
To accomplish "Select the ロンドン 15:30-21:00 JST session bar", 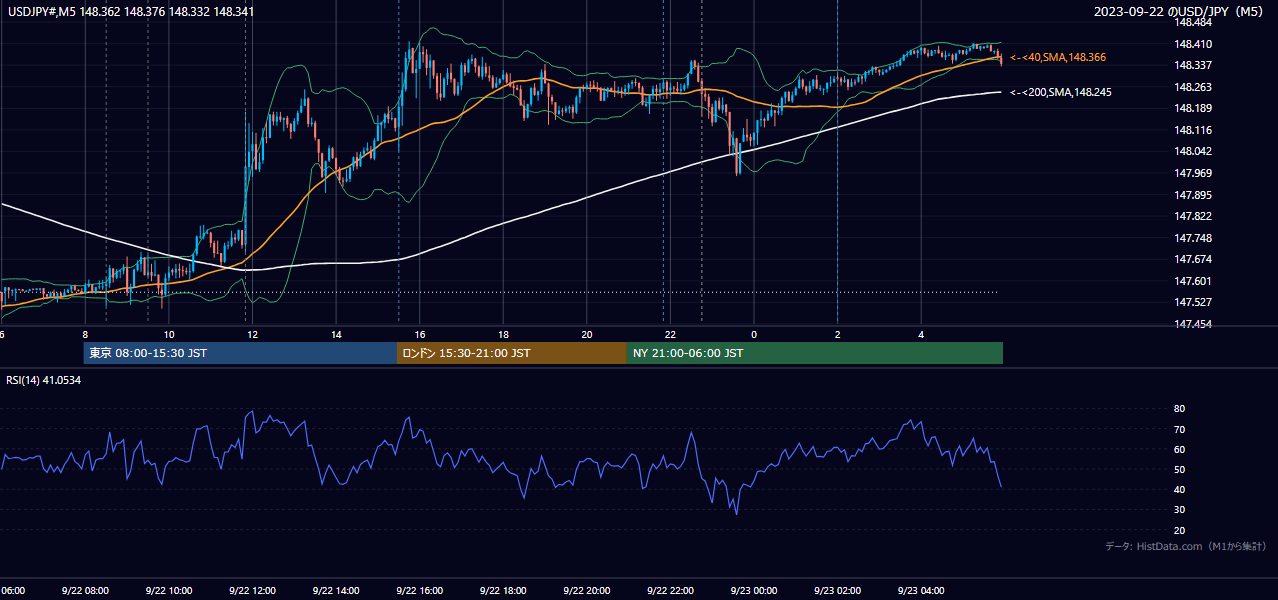I will click(x=512, y=353).
